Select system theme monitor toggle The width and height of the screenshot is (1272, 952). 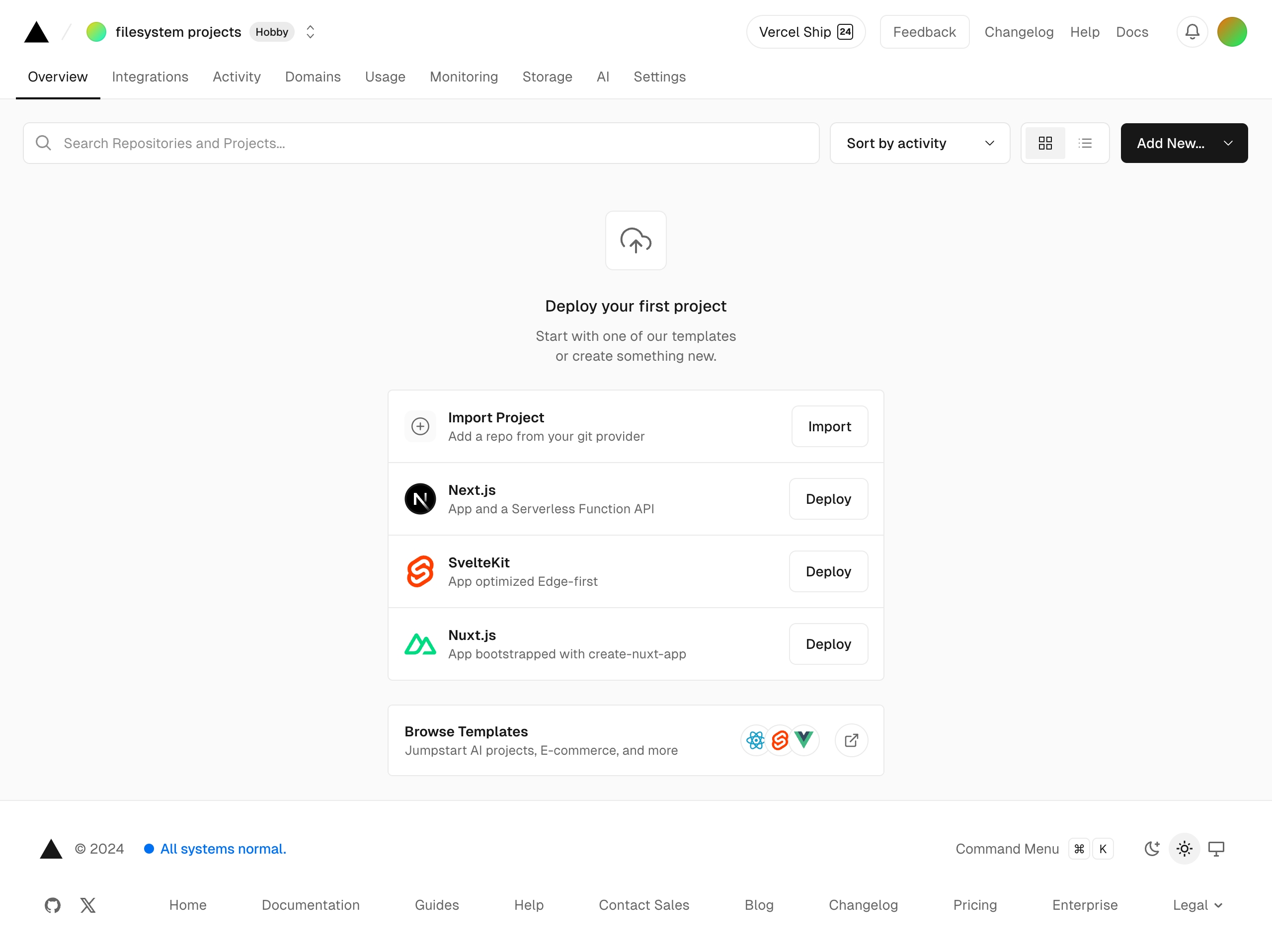pyautogui.click(x=1216, y=849)
